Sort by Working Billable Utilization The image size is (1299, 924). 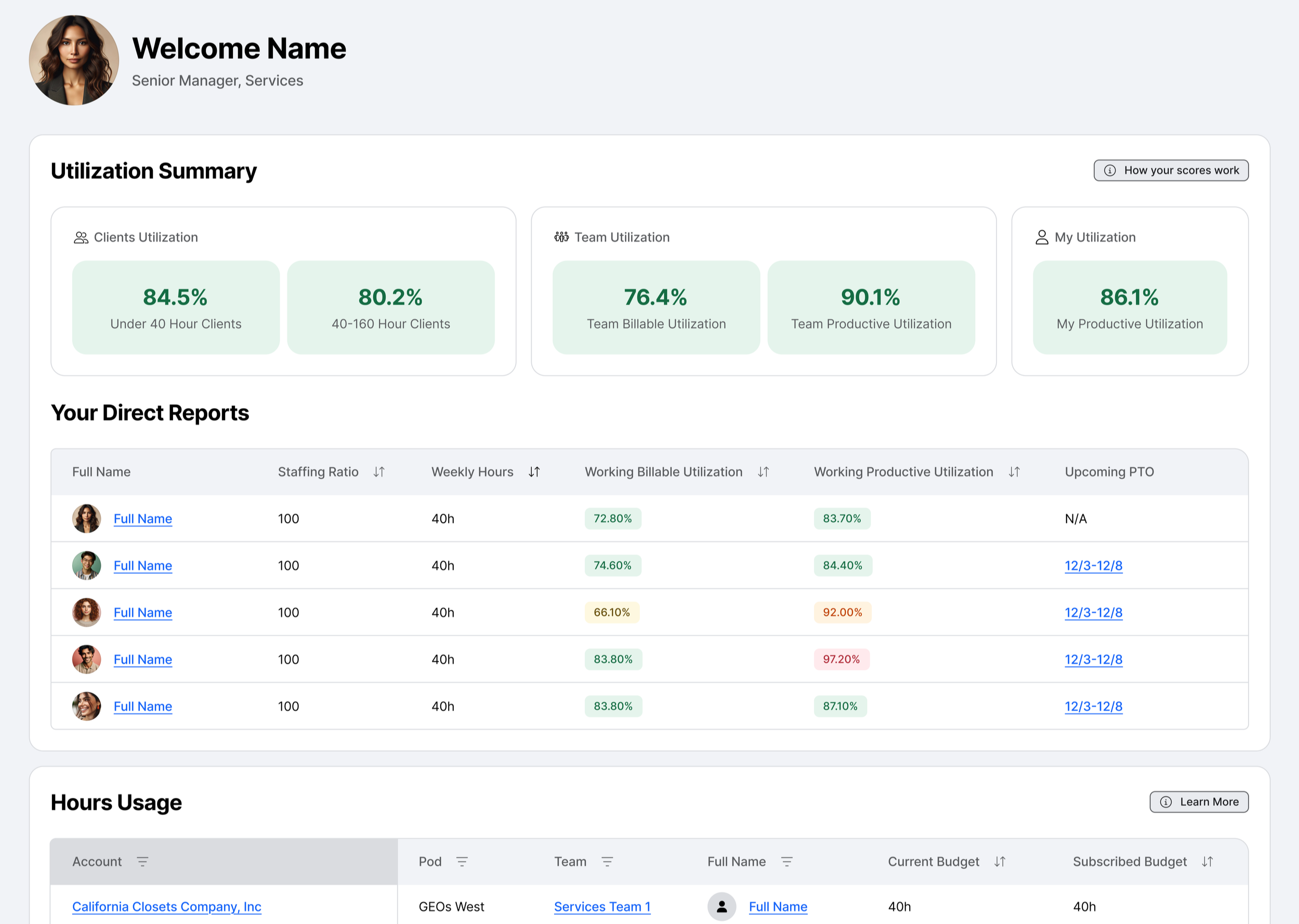[763, 472]
